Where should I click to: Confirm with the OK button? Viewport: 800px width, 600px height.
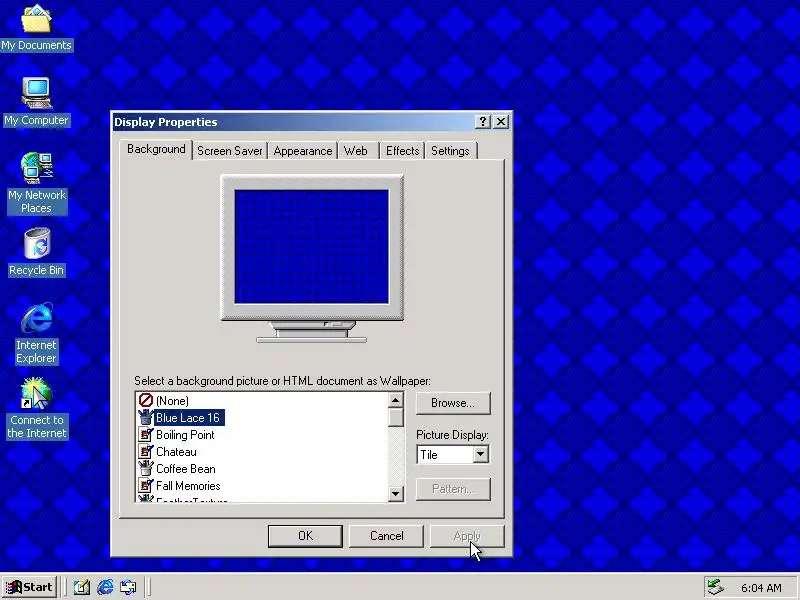point(305,536)
